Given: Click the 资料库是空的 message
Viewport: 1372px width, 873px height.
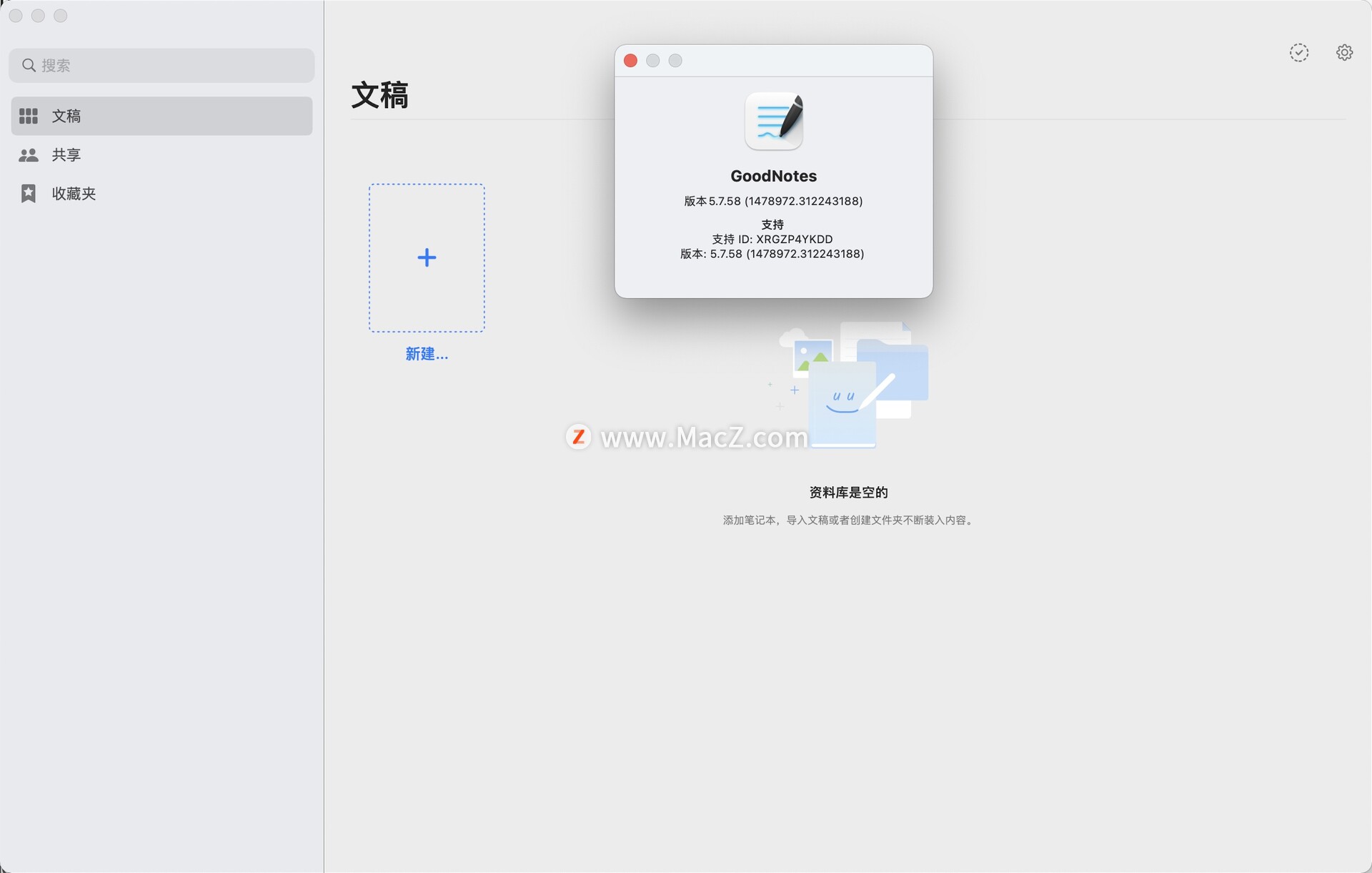Looking at the screenshot, I should 848,493.
